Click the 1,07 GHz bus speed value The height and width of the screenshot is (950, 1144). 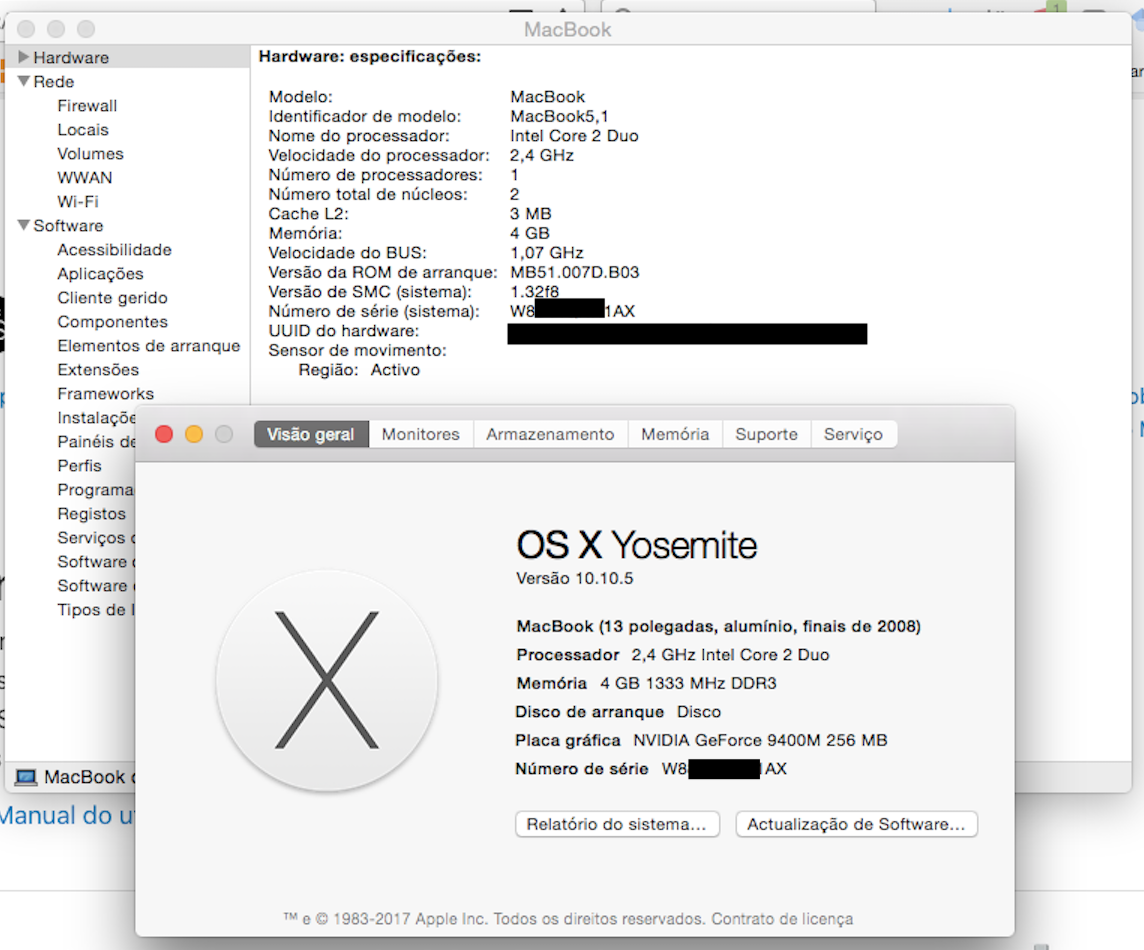(546, 252)
